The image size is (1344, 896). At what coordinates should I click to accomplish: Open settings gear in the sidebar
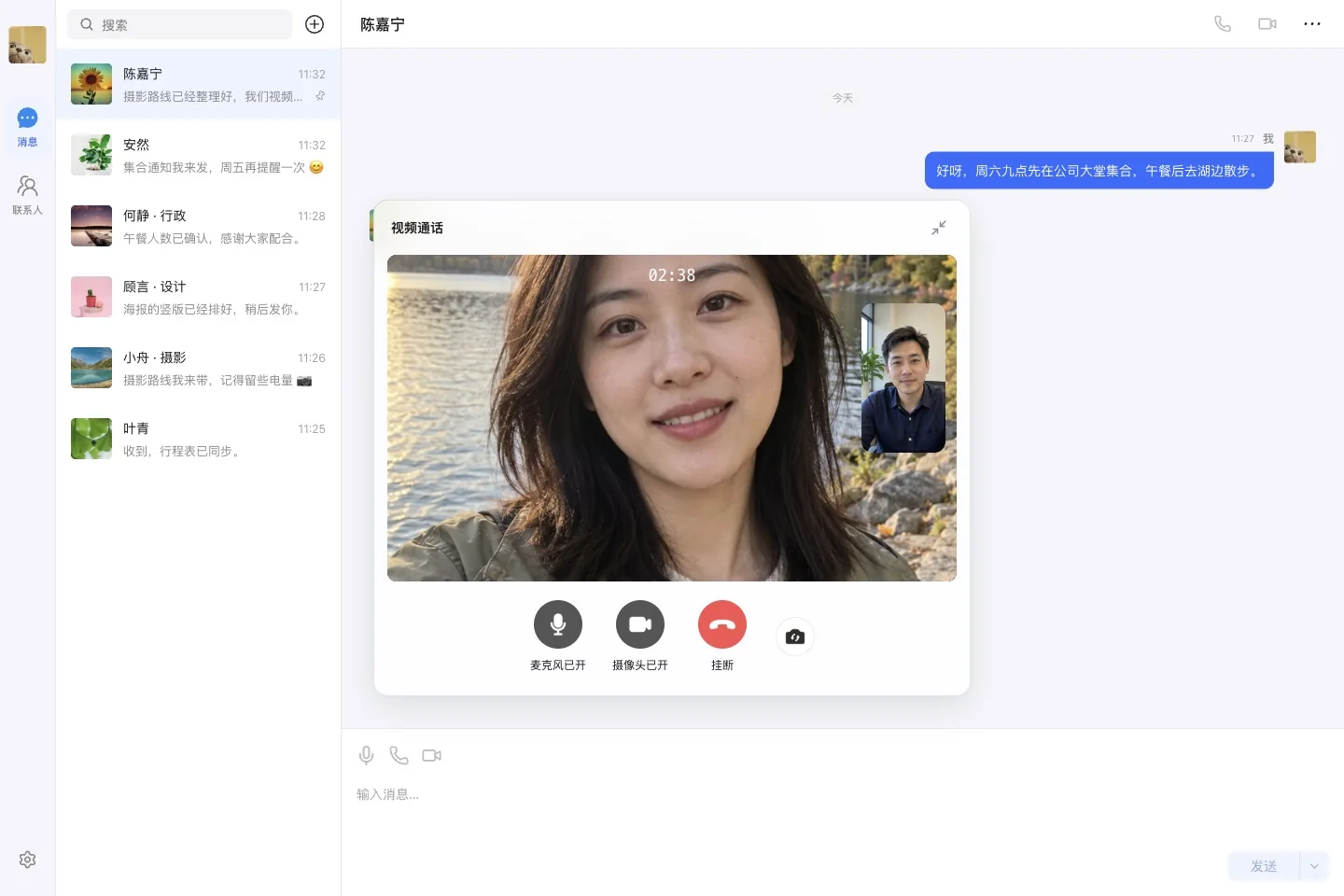[27, 860]
